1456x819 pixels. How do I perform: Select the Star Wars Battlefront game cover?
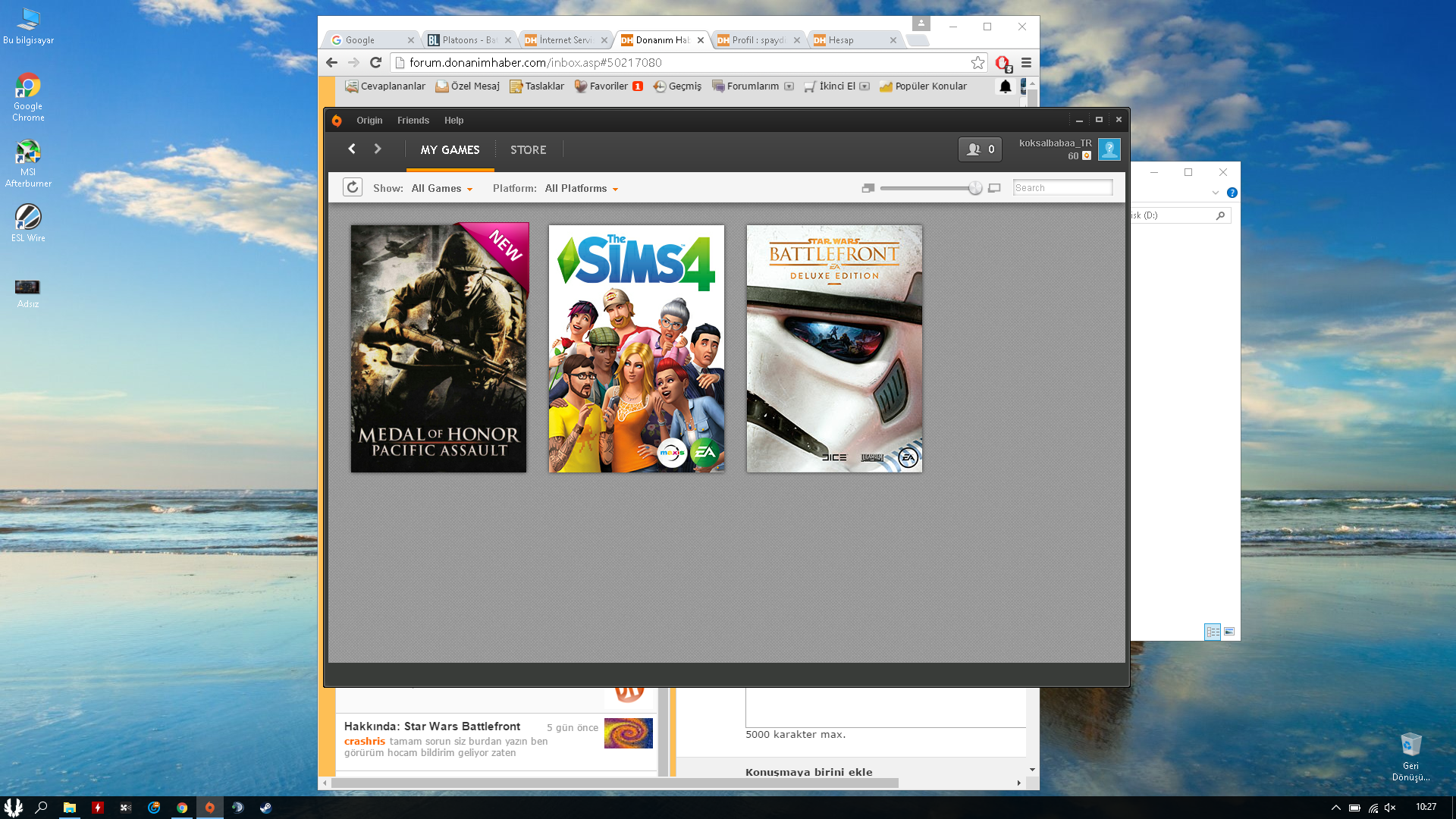pos(834,348)
